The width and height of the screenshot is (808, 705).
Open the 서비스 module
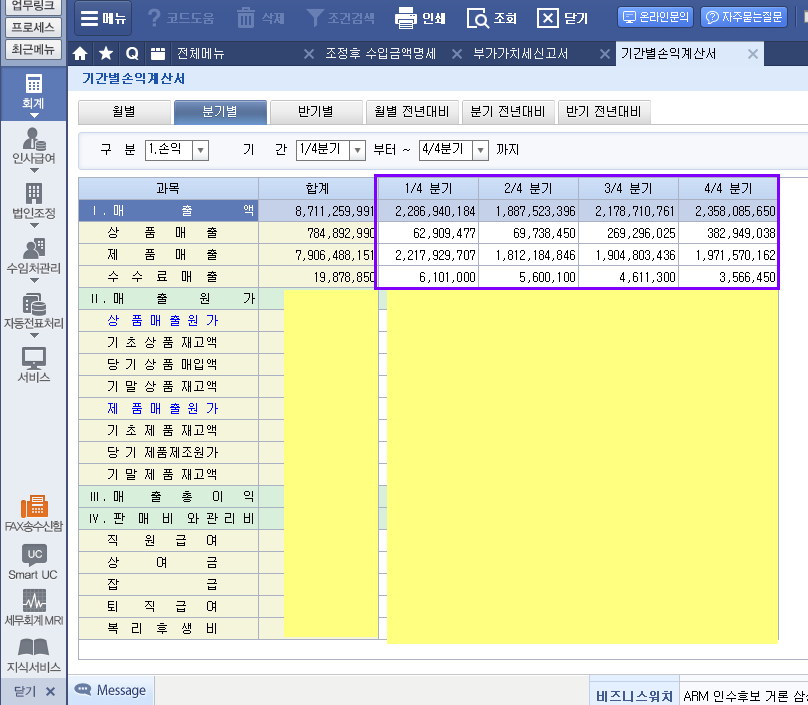[33, 365]
